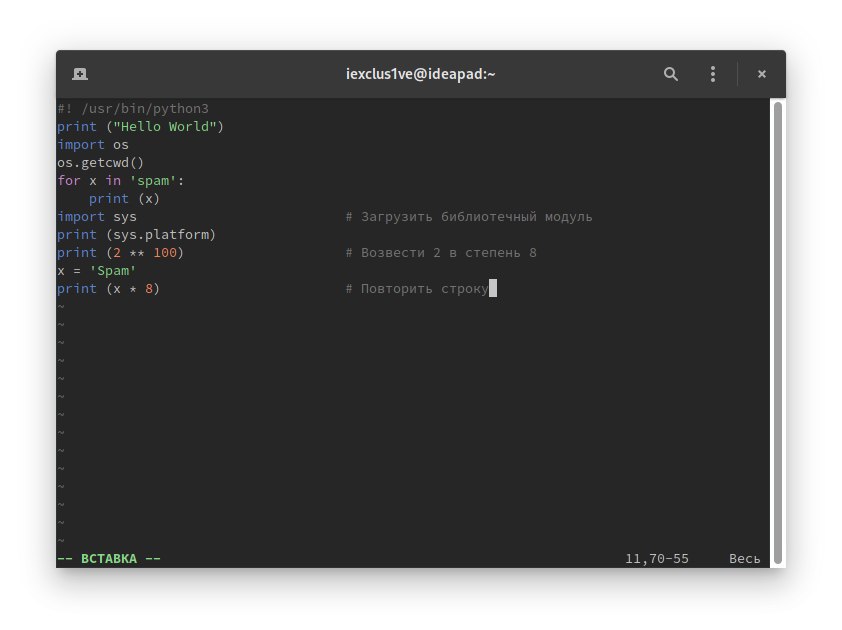Screen dimensions: 842x630
Task: Click comment 'Загрузить библиотечный модуль'
Action: click(x=469, y=217)
